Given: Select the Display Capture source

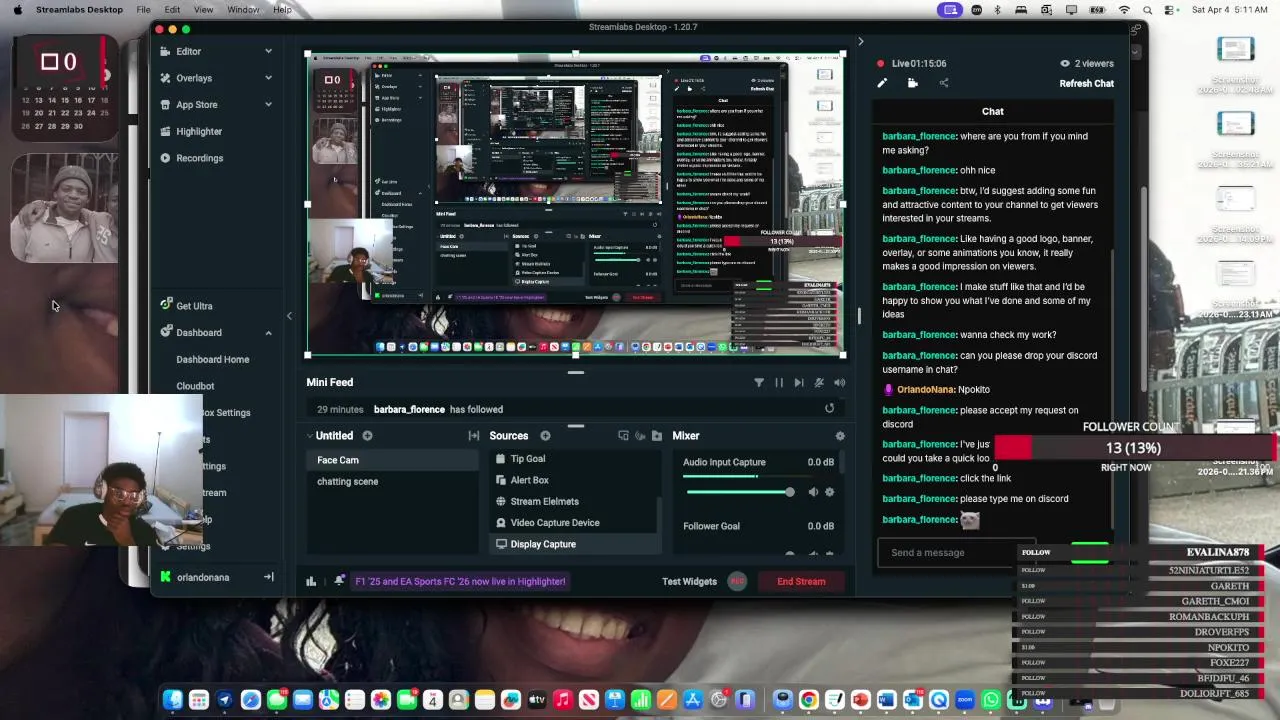Looking at the screenshot, I should tap(575, 544).
